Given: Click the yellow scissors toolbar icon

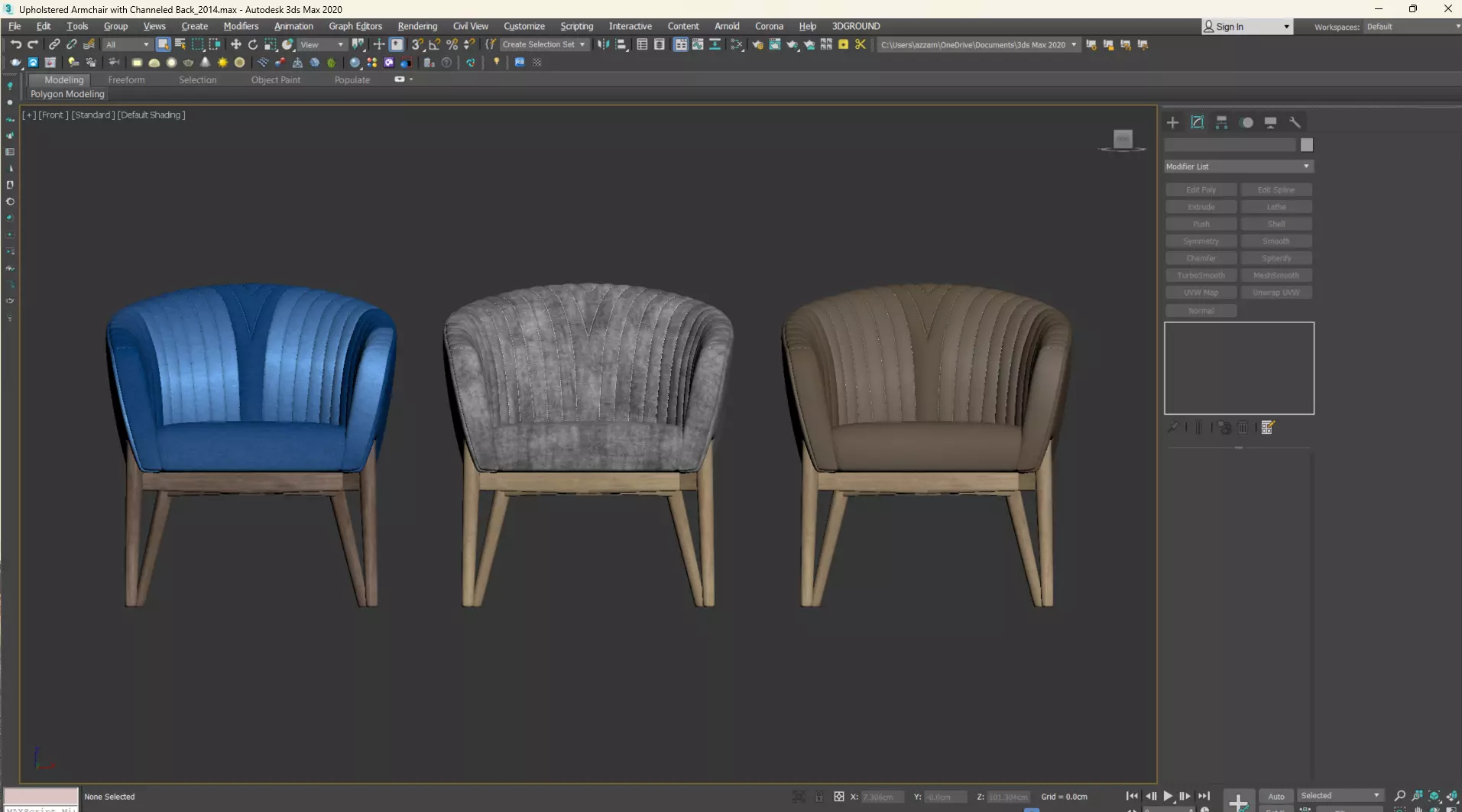Looking at the screenshot, I should (861, 44).
